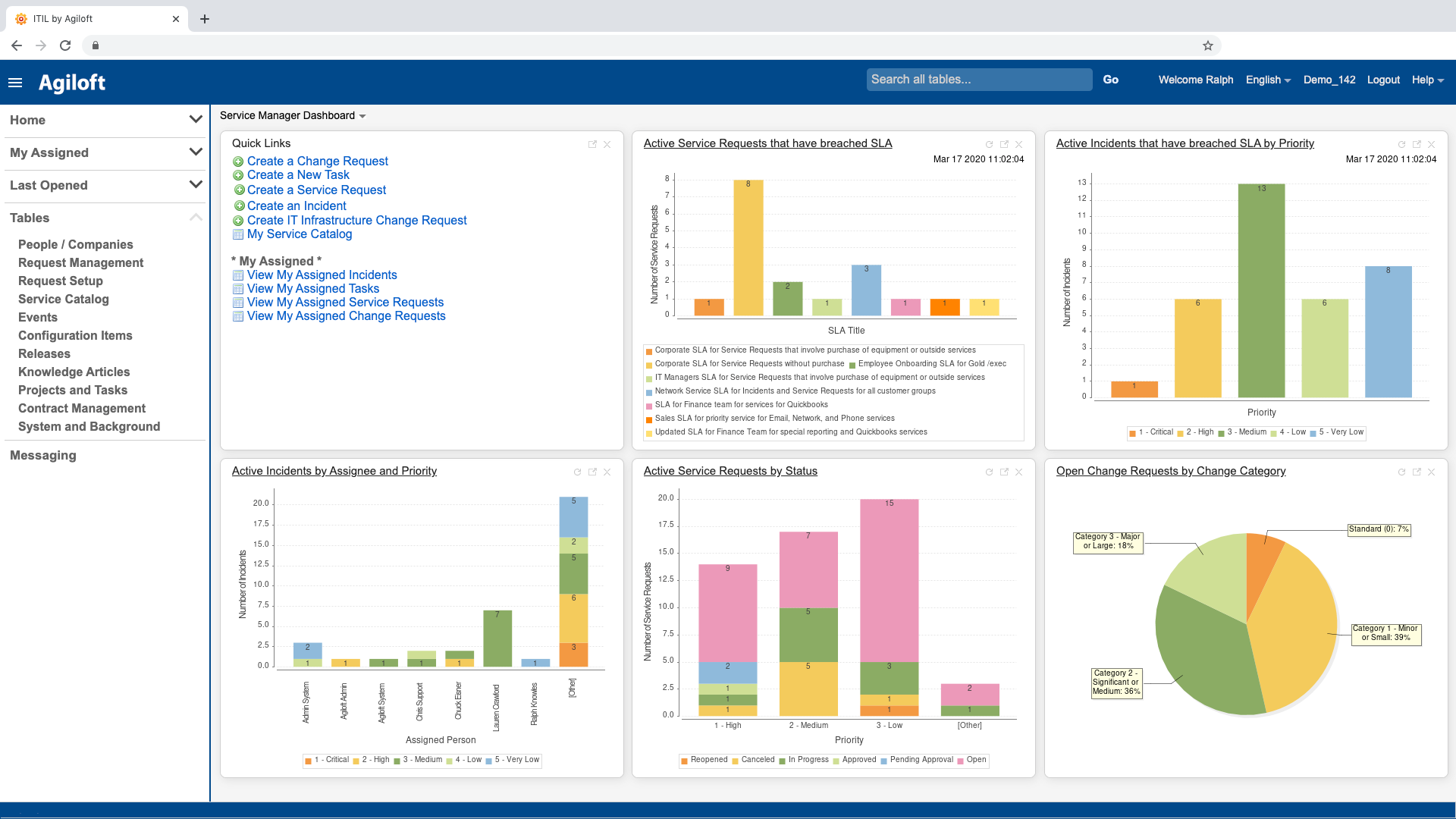Refresh the Active Incidents breached SLA widget

1401,144
